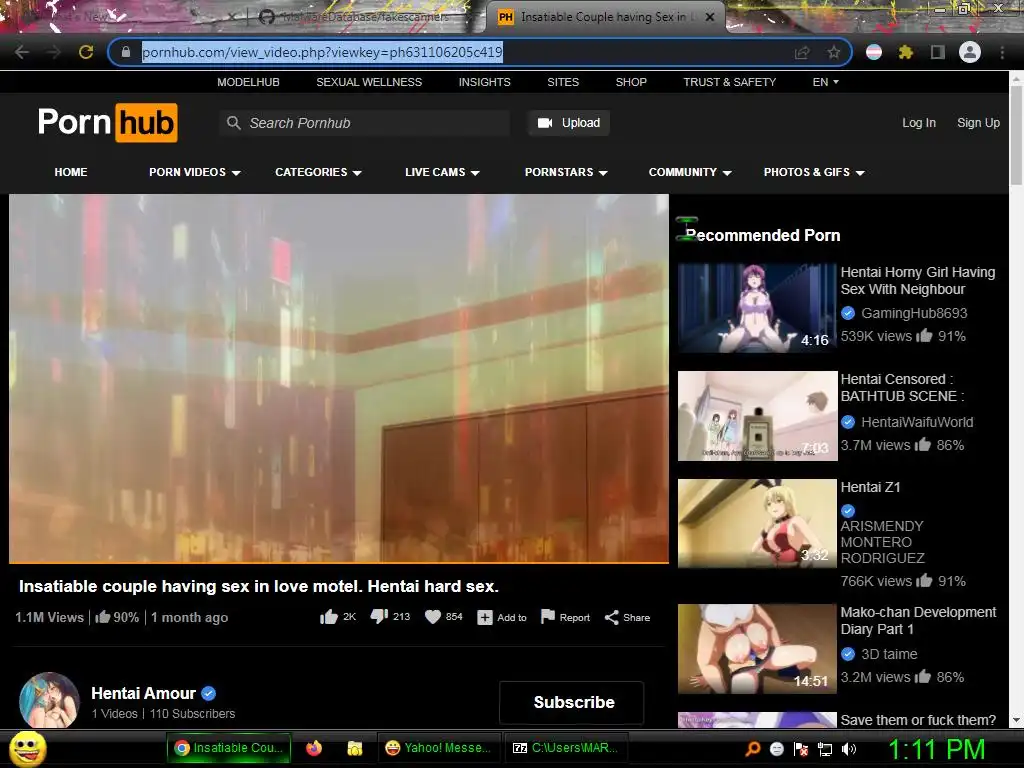1024x768 pixels.
Task: Click the network monitor tray icon
Action: click(x=825, y=748)
